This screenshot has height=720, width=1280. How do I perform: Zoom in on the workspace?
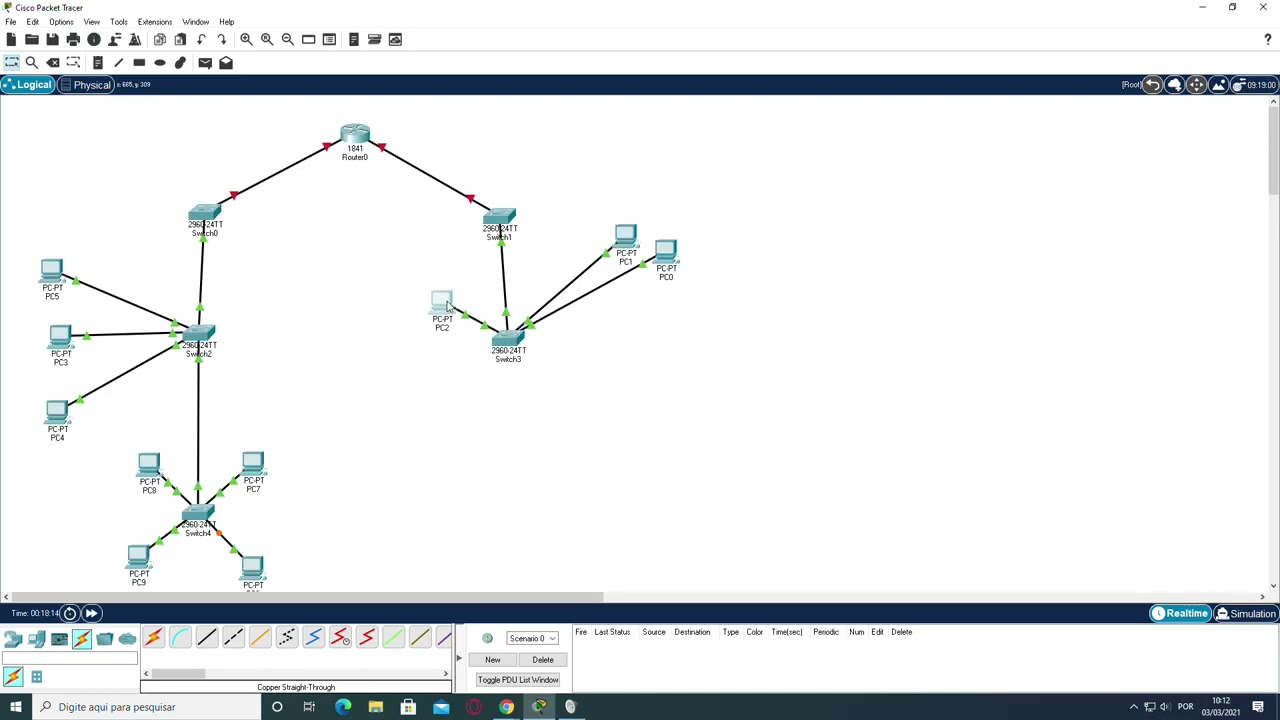[x=246, y=39]
